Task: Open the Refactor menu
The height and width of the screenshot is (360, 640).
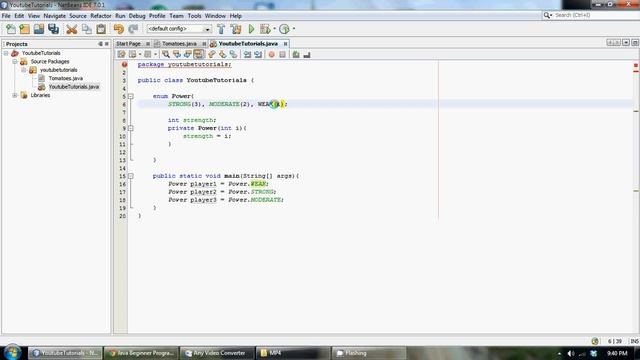Action: (x=100, y=16)
